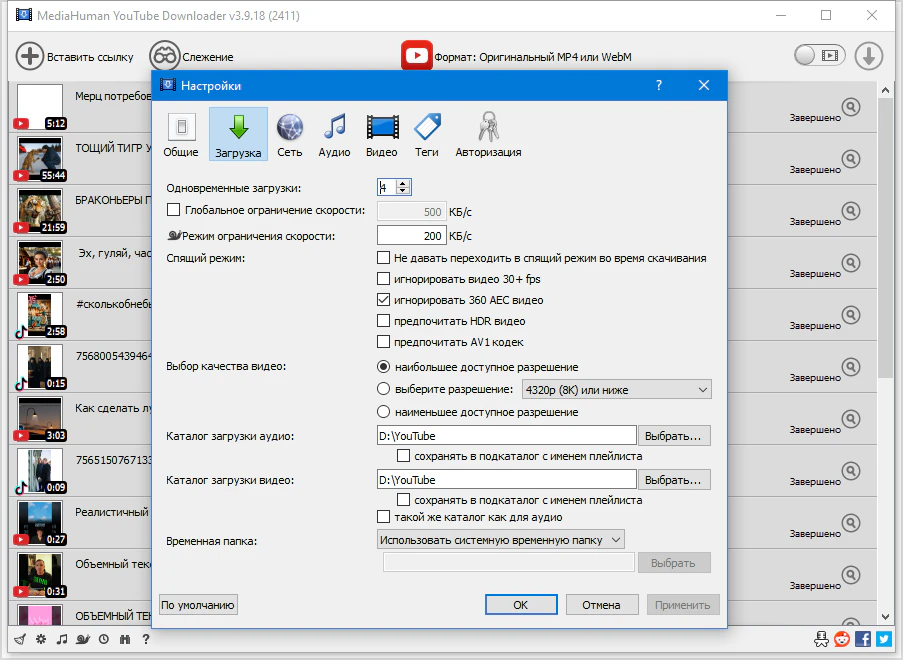Open the Сеть globe icon section
903x660 pixels.
(290, 134)
